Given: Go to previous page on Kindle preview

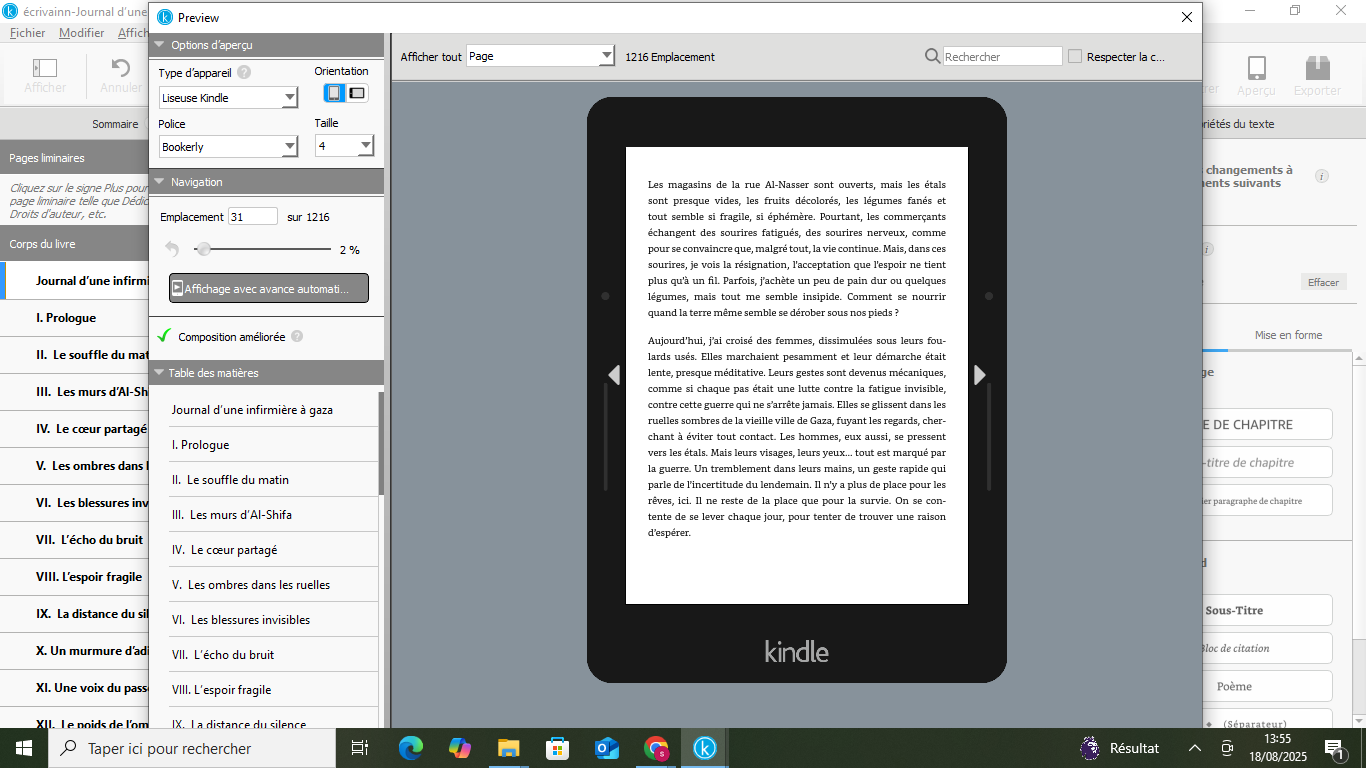Looking at the screenshot, I should coord(614,375).
